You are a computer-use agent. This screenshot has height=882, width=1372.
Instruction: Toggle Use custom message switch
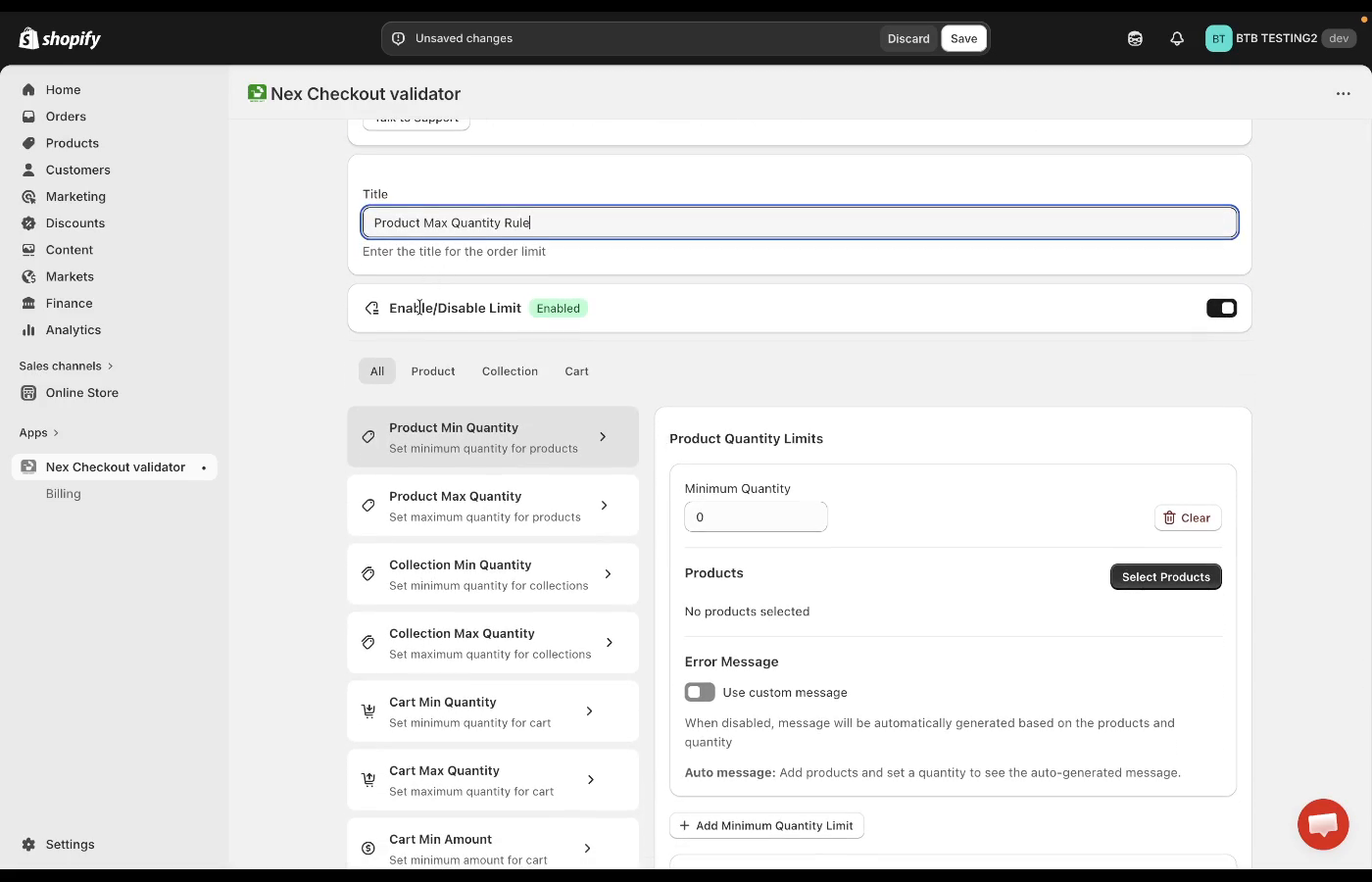(x=700, y=692)
